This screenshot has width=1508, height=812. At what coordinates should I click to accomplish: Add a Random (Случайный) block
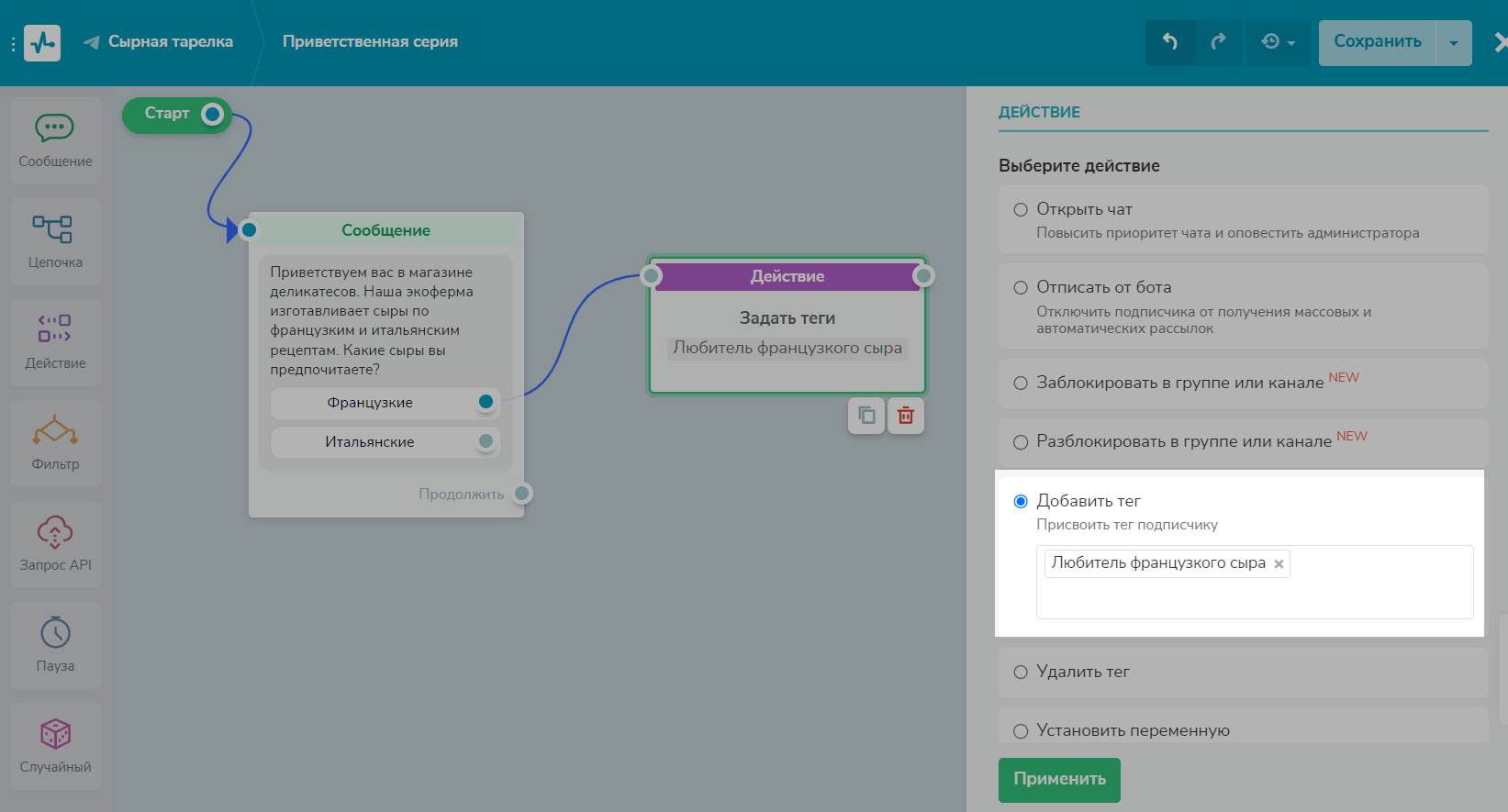click(55, 744)
